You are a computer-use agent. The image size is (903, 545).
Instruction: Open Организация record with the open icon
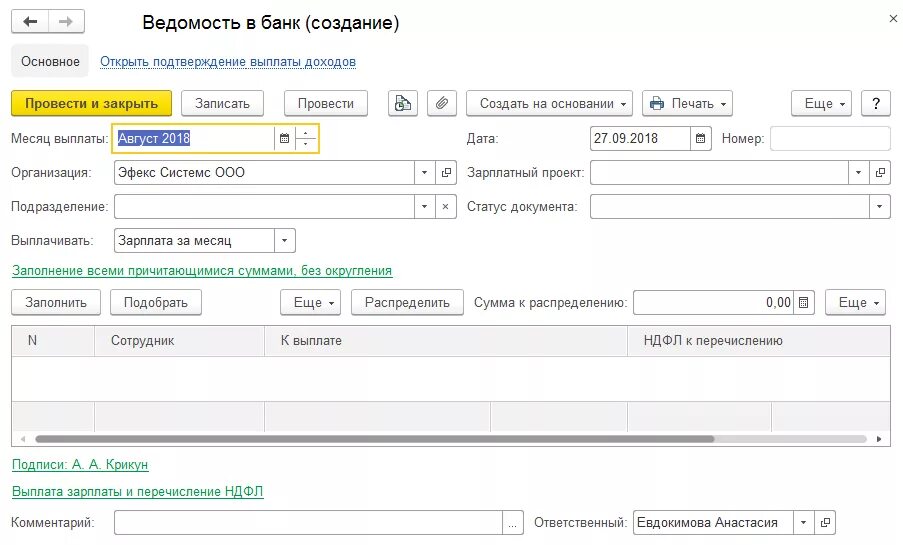tap(446, 173)
